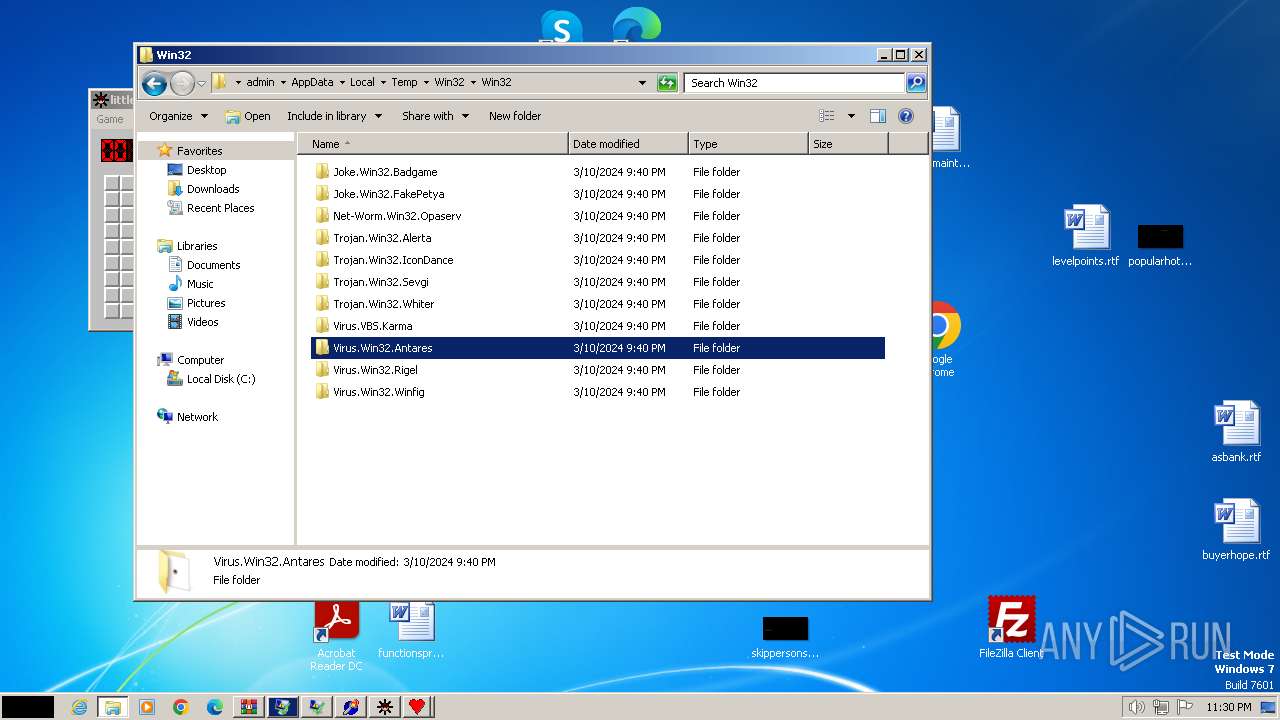Image resolution: width=1280 pixels, height=720 pixels.
Task: Sort by Type column header
Action: (748, 144)
